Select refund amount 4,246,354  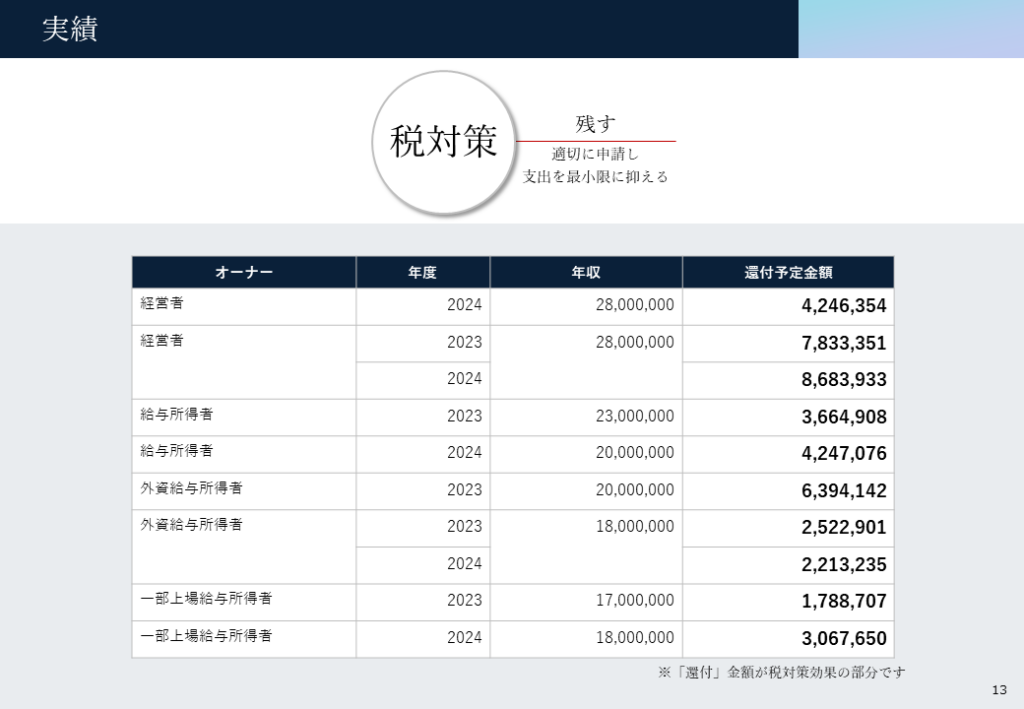(844, 306)
